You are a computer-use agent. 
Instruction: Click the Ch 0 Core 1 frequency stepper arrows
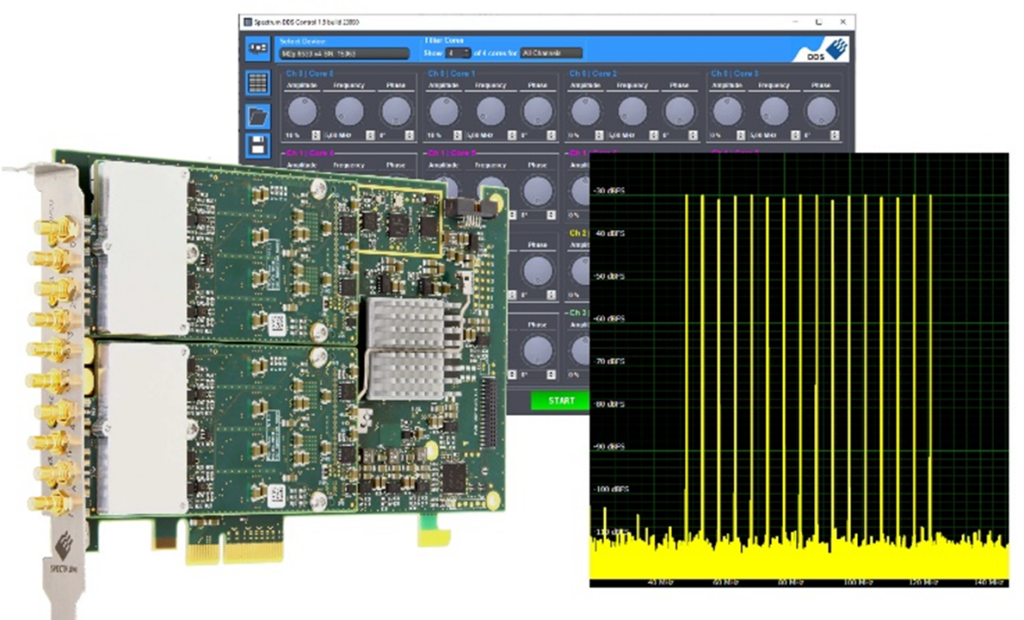coord(512,135)
